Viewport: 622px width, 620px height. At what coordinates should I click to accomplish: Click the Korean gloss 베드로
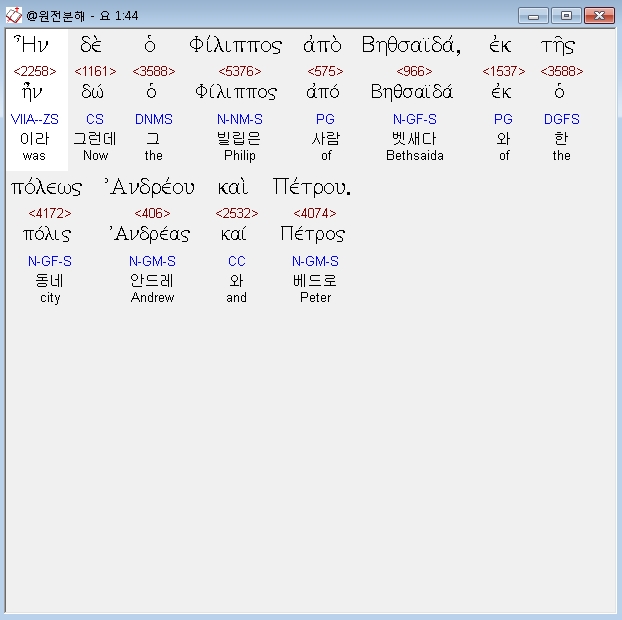point(315,280)
